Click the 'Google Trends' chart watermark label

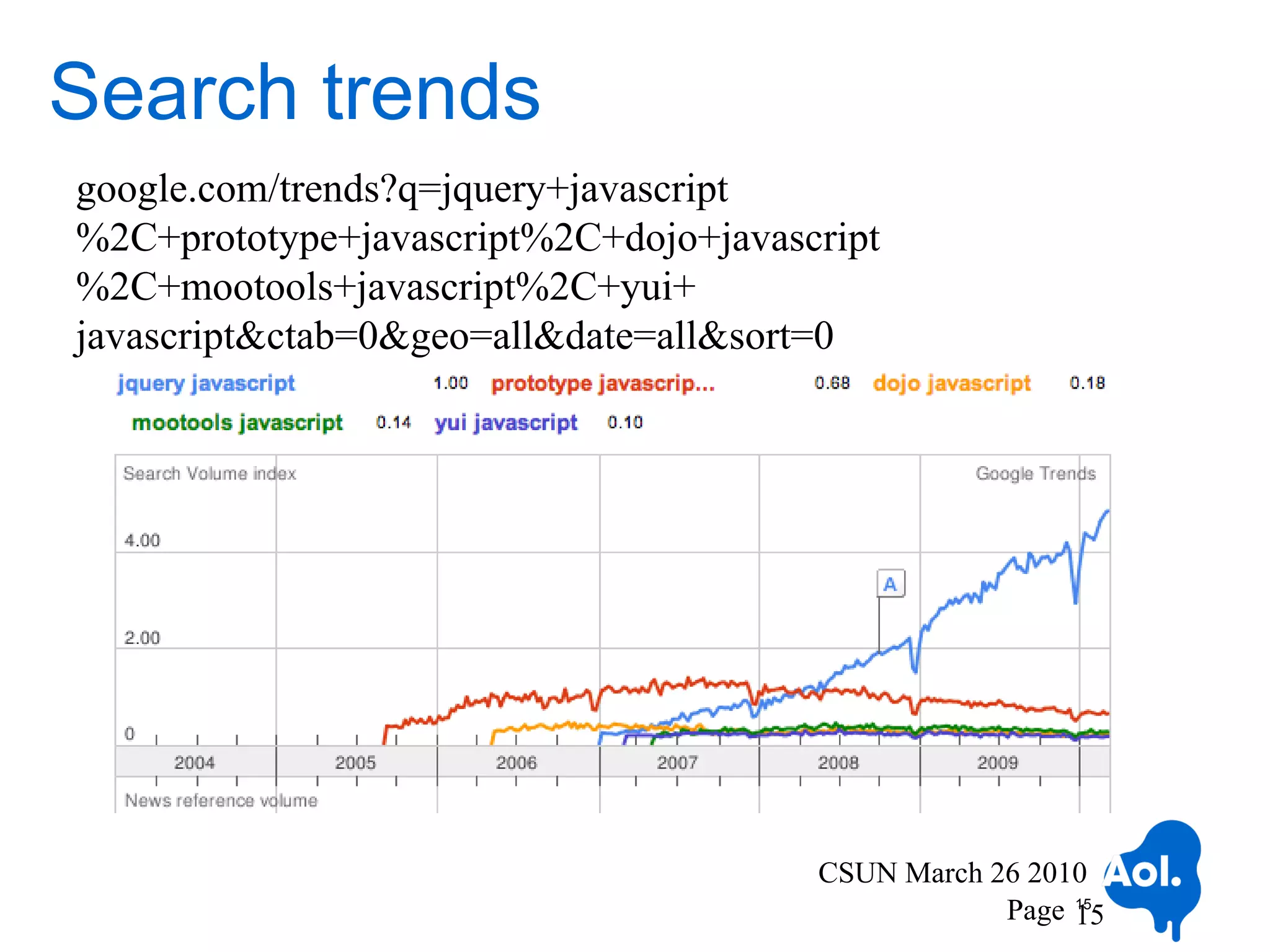1036,474
